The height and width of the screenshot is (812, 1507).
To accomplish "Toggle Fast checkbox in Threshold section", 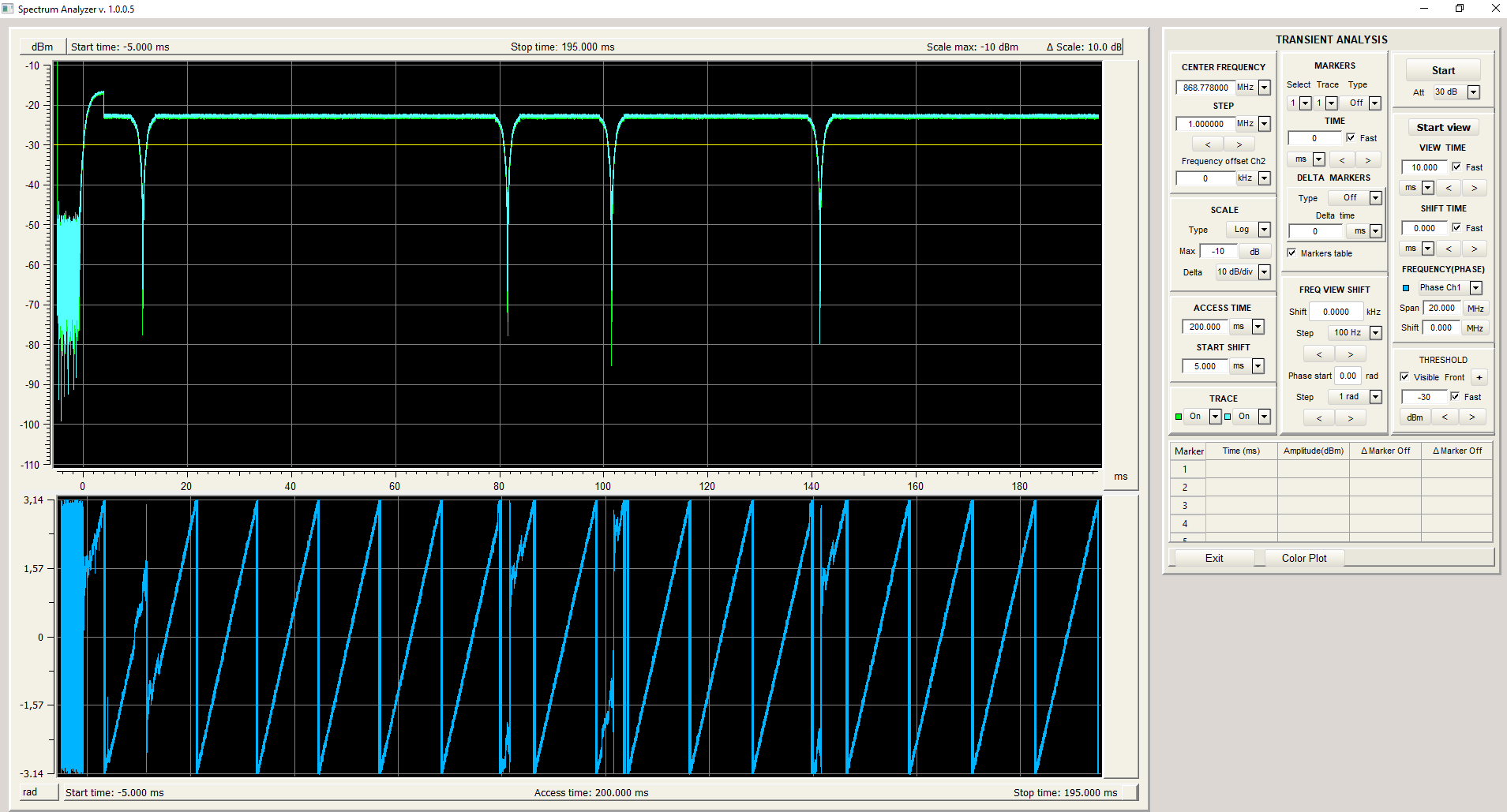I will (x=1455, y=396).
